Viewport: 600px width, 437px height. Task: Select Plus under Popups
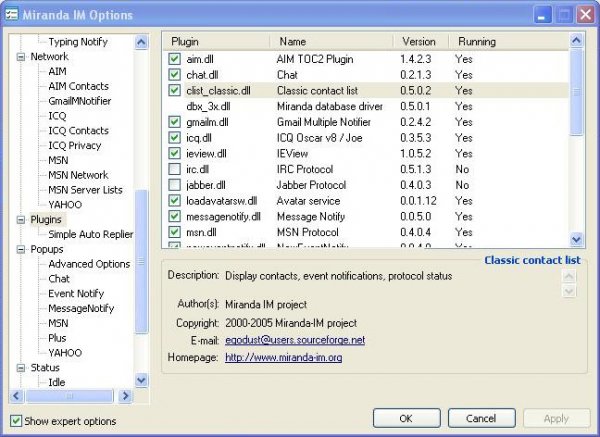click(x=57, y=338)
